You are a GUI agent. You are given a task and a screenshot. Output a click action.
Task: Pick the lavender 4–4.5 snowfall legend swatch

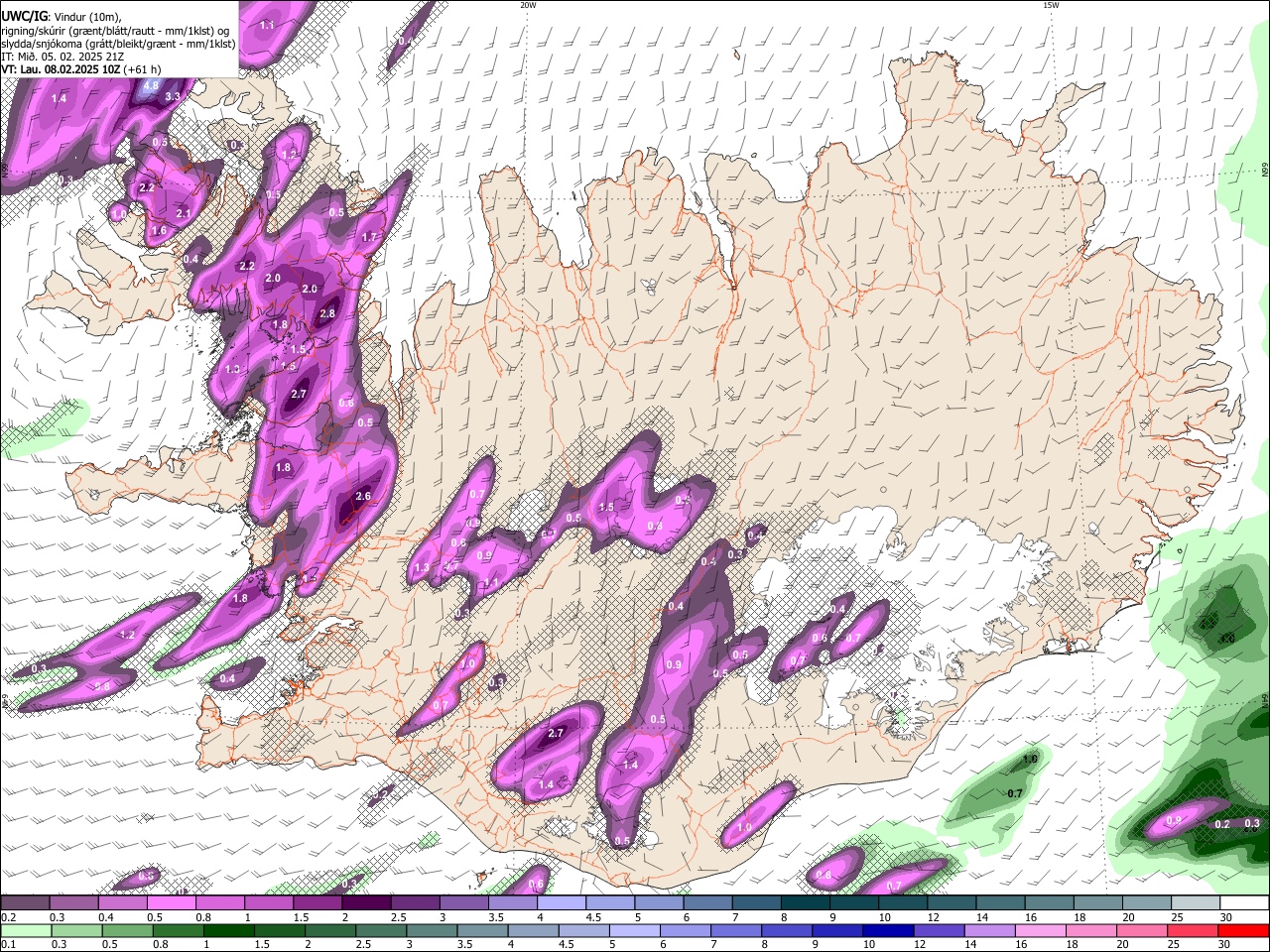click(560, 903)
